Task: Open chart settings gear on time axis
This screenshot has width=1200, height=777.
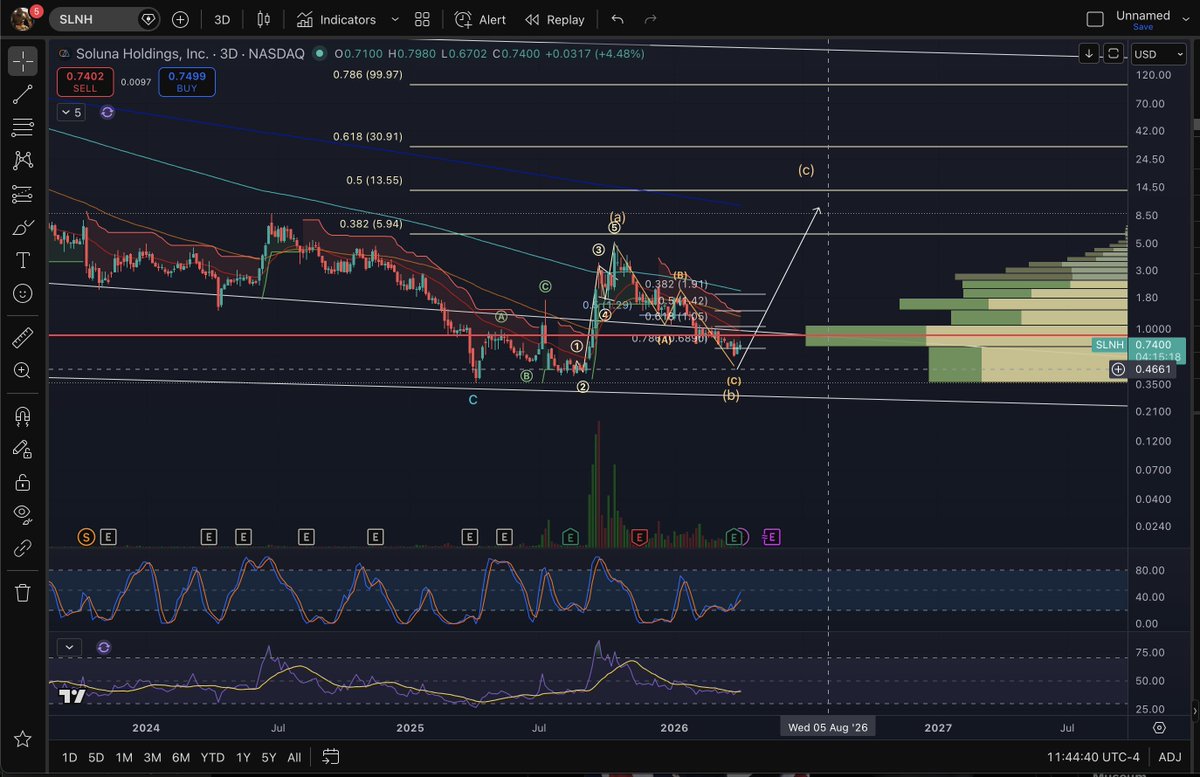Action: tap(1159, 727)
